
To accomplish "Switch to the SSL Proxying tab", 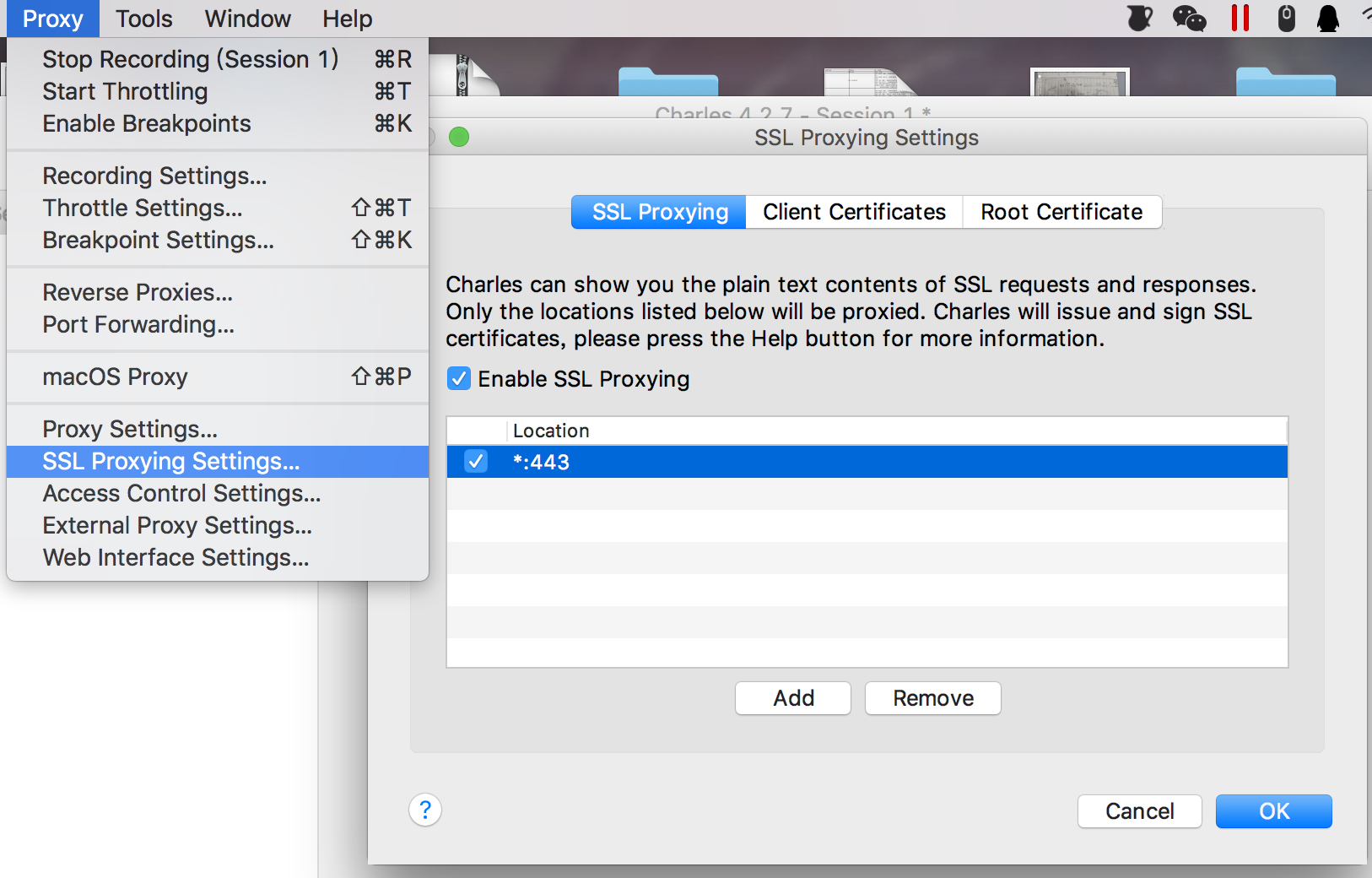I will coord(659,212).
